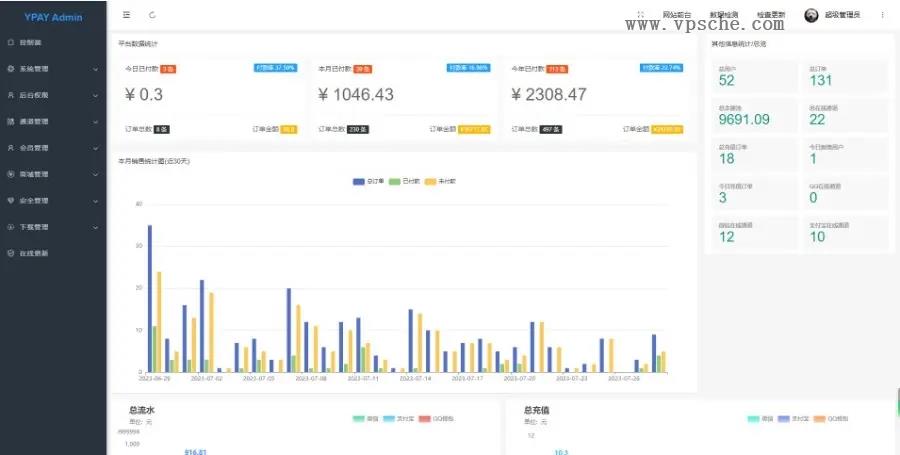Click the 控制台 home icon in sidebar
The image size is (900, 455).
click(10, 42)
